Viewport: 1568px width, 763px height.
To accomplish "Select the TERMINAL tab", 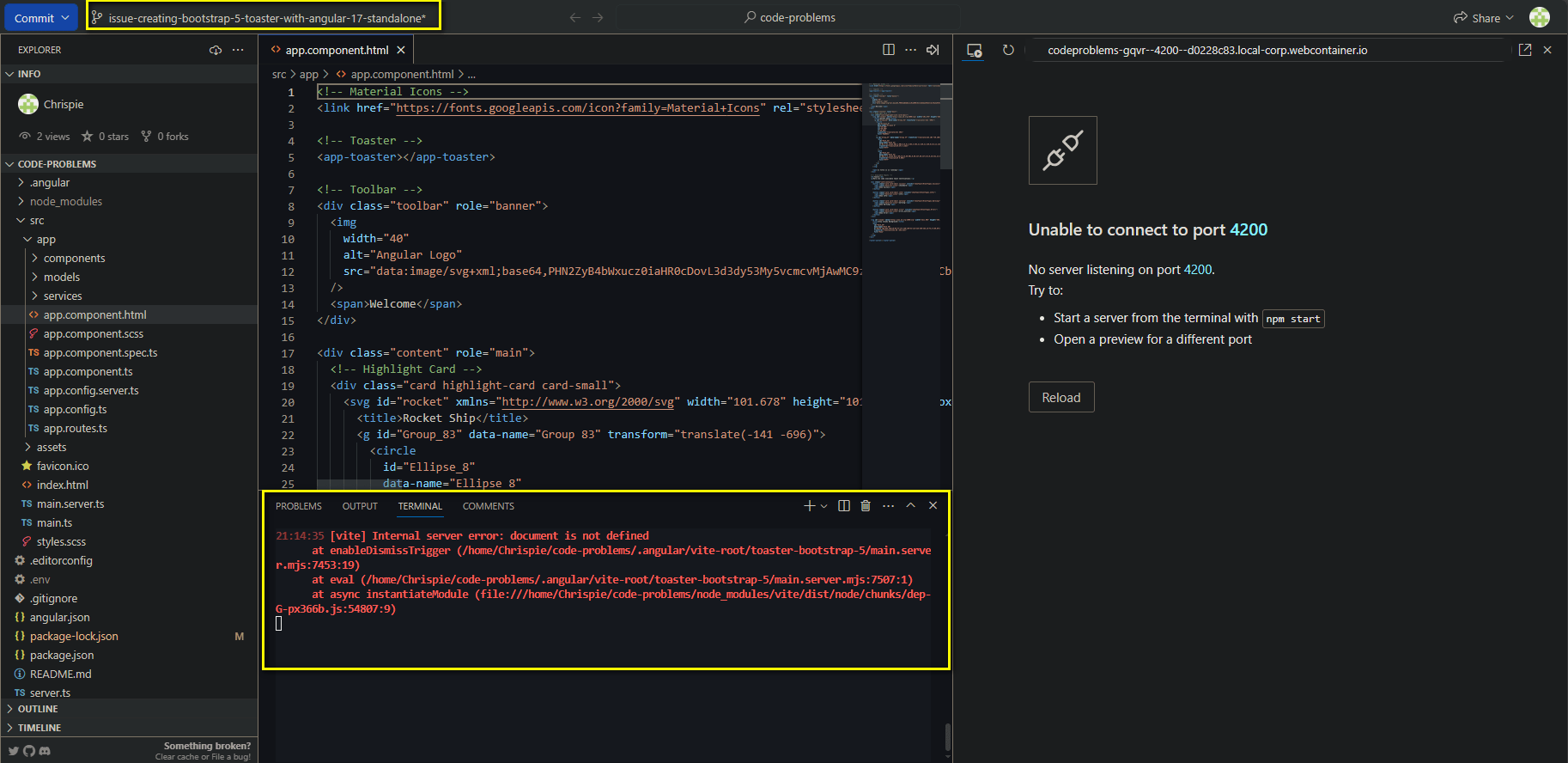I will tap(420, 506).
